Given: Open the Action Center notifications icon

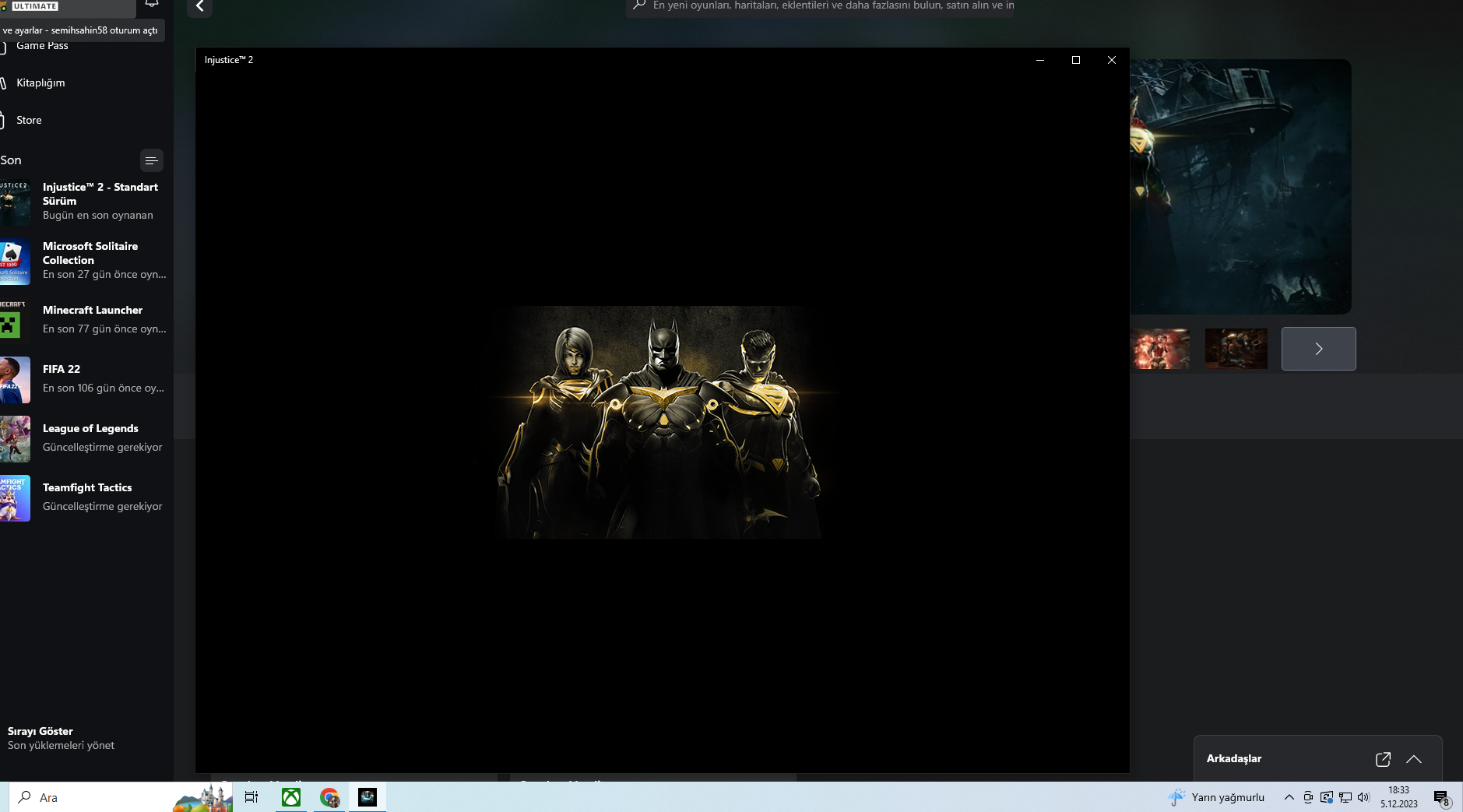Looking at the screenshot, I should 1441,797.
